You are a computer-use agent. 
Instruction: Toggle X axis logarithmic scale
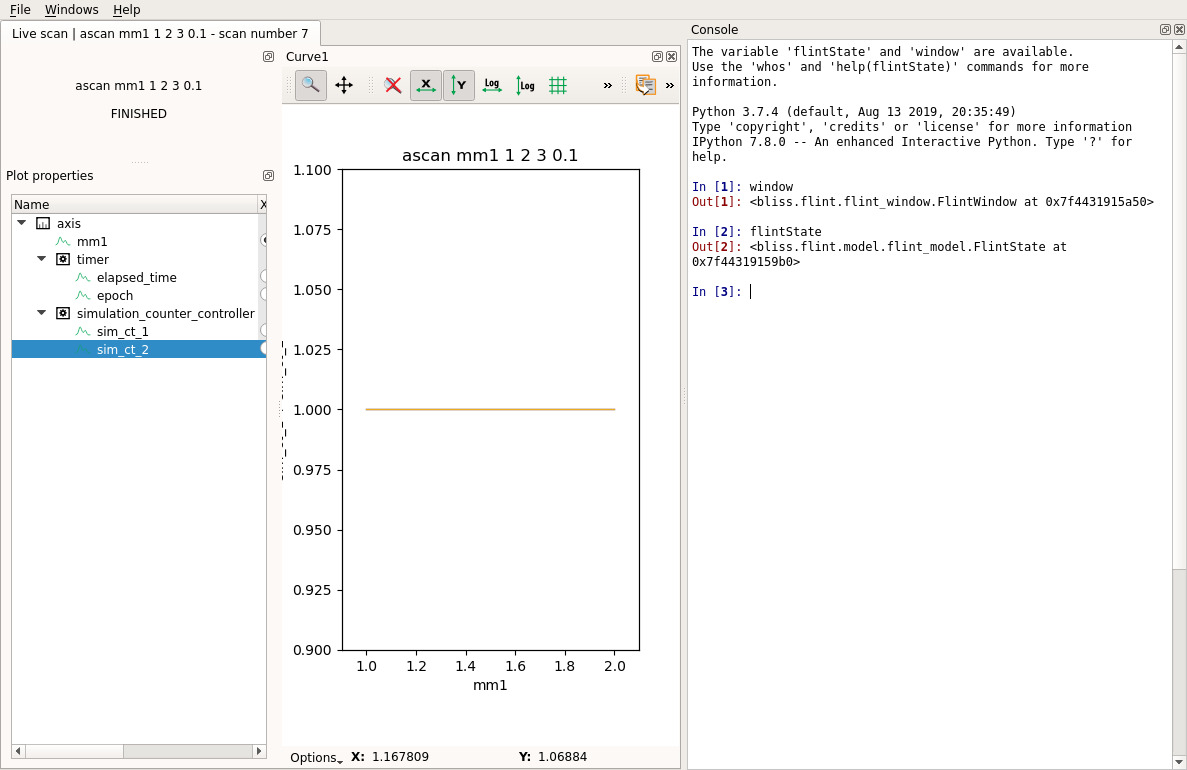point(492,85)
